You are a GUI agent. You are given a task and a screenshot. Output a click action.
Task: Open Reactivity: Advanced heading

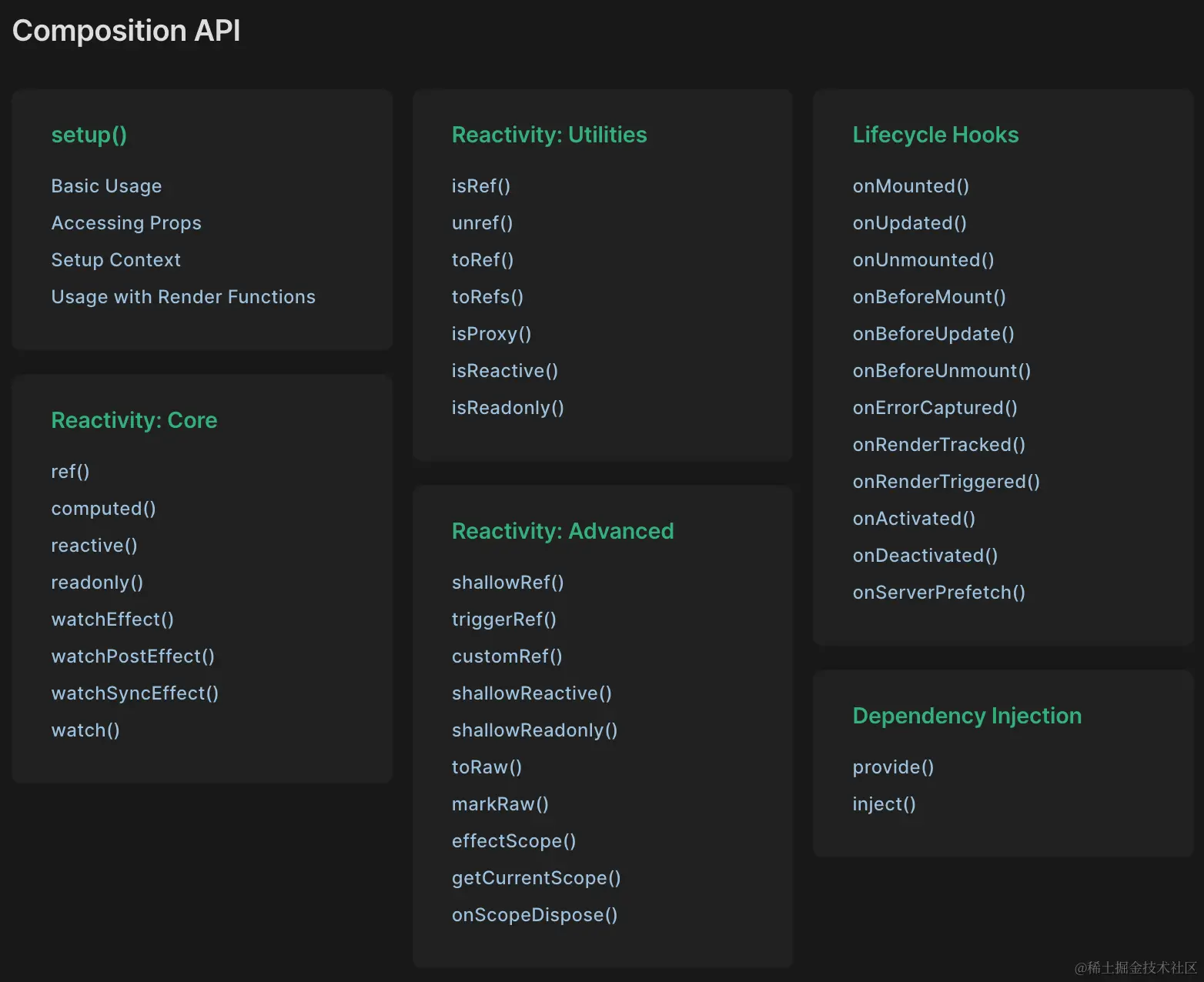[x=562, y=531]
